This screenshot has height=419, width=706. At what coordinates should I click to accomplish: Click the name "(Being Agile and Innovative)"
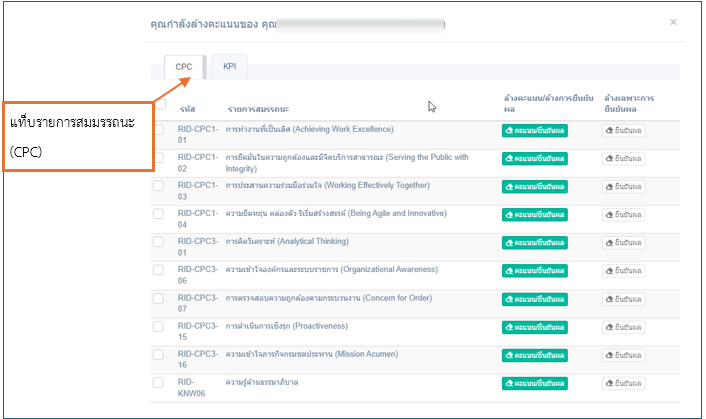(397, 213)
